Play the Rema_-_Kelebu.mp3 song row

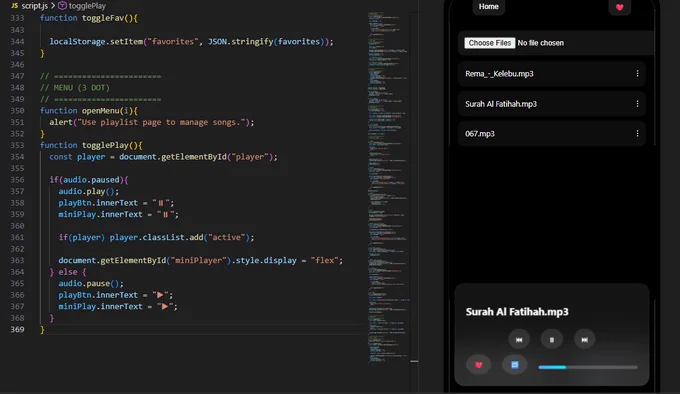click(x=552, y=74)
